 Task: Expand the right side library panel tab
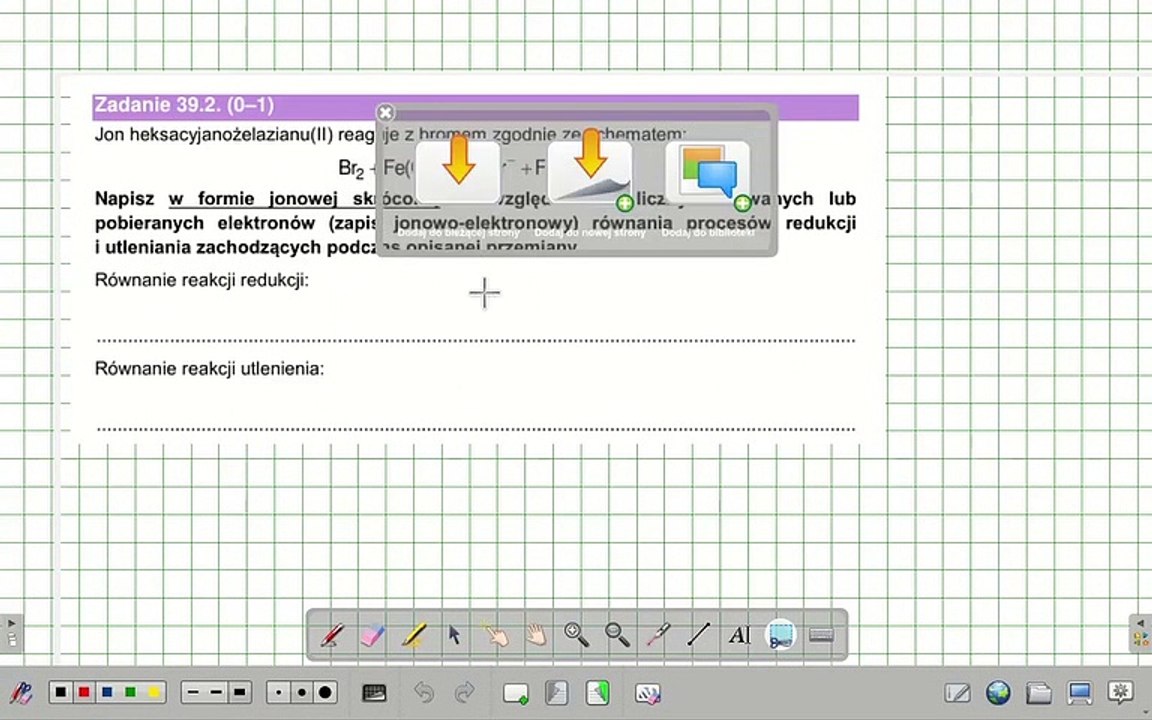1140,632
